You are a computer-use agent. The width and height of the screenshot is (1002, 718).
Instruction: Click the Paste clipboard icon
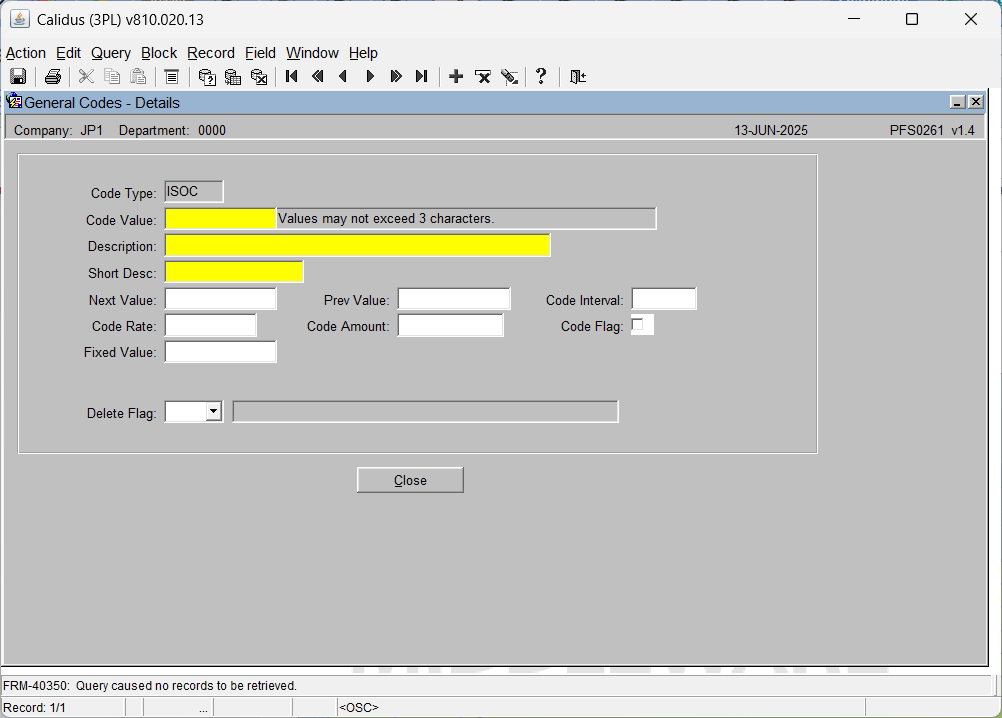[x=138, y=77]
